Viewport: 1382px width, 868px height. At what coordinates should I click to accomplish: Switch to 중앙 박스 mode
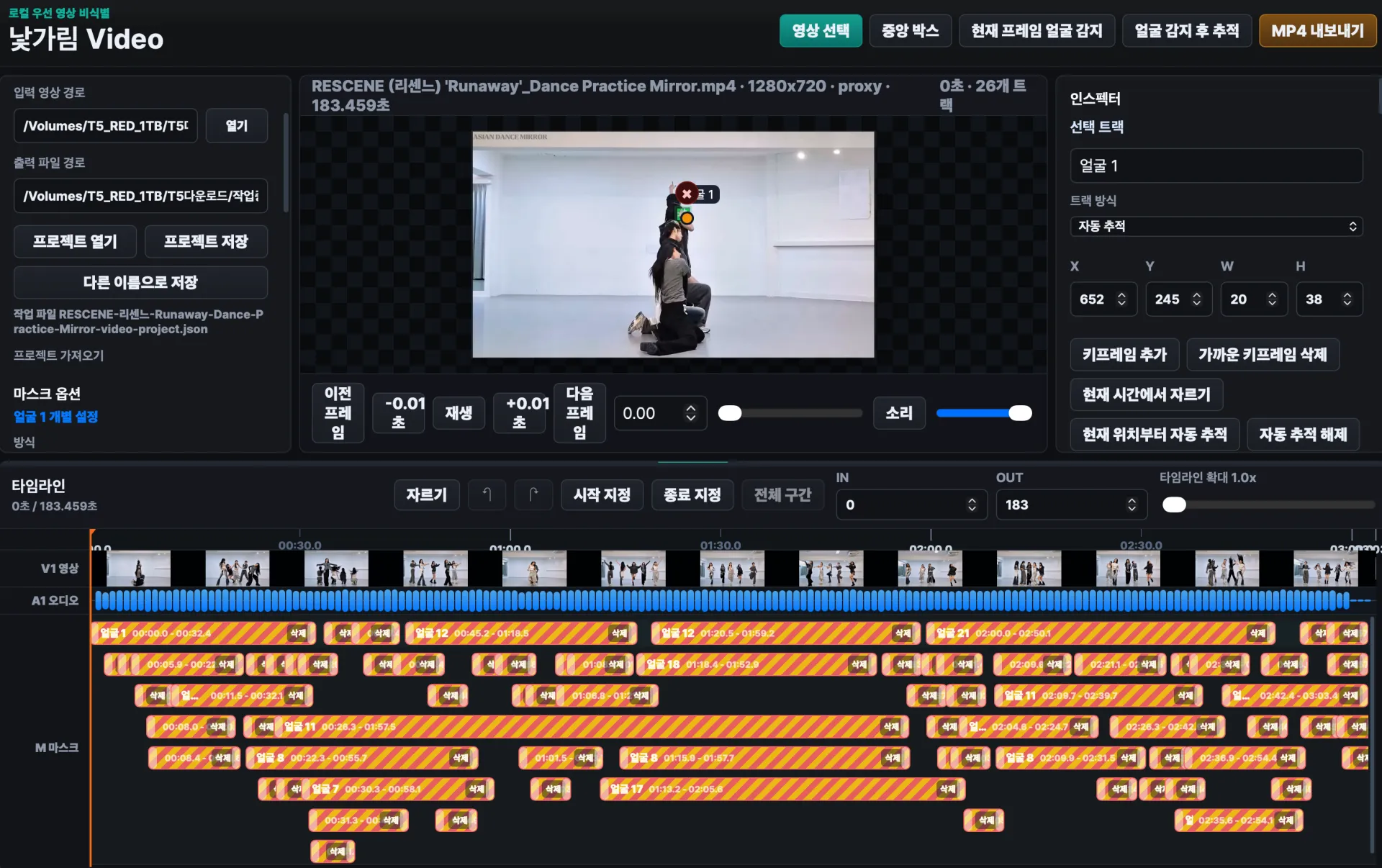[x=910, y=31]
